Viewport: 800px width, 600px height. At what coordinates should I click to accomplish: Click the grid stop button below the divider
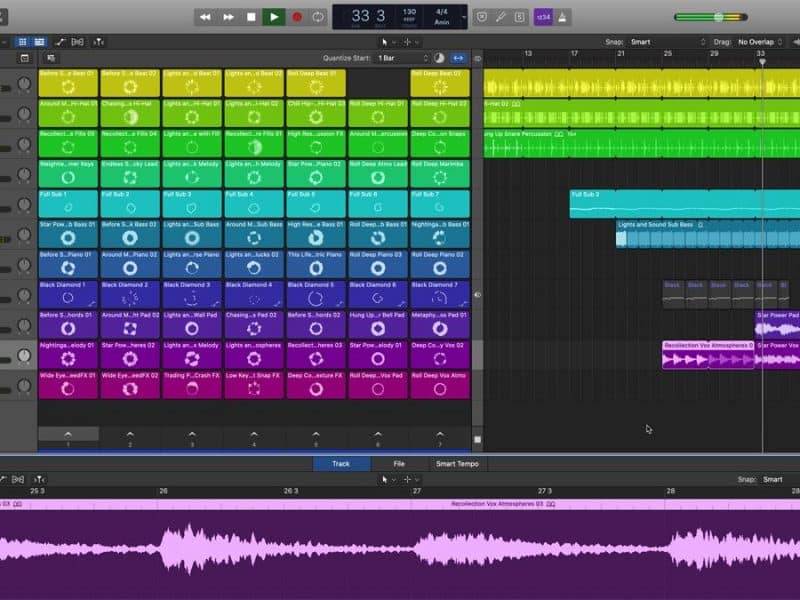pyautogui.click(x=478, y=439)
